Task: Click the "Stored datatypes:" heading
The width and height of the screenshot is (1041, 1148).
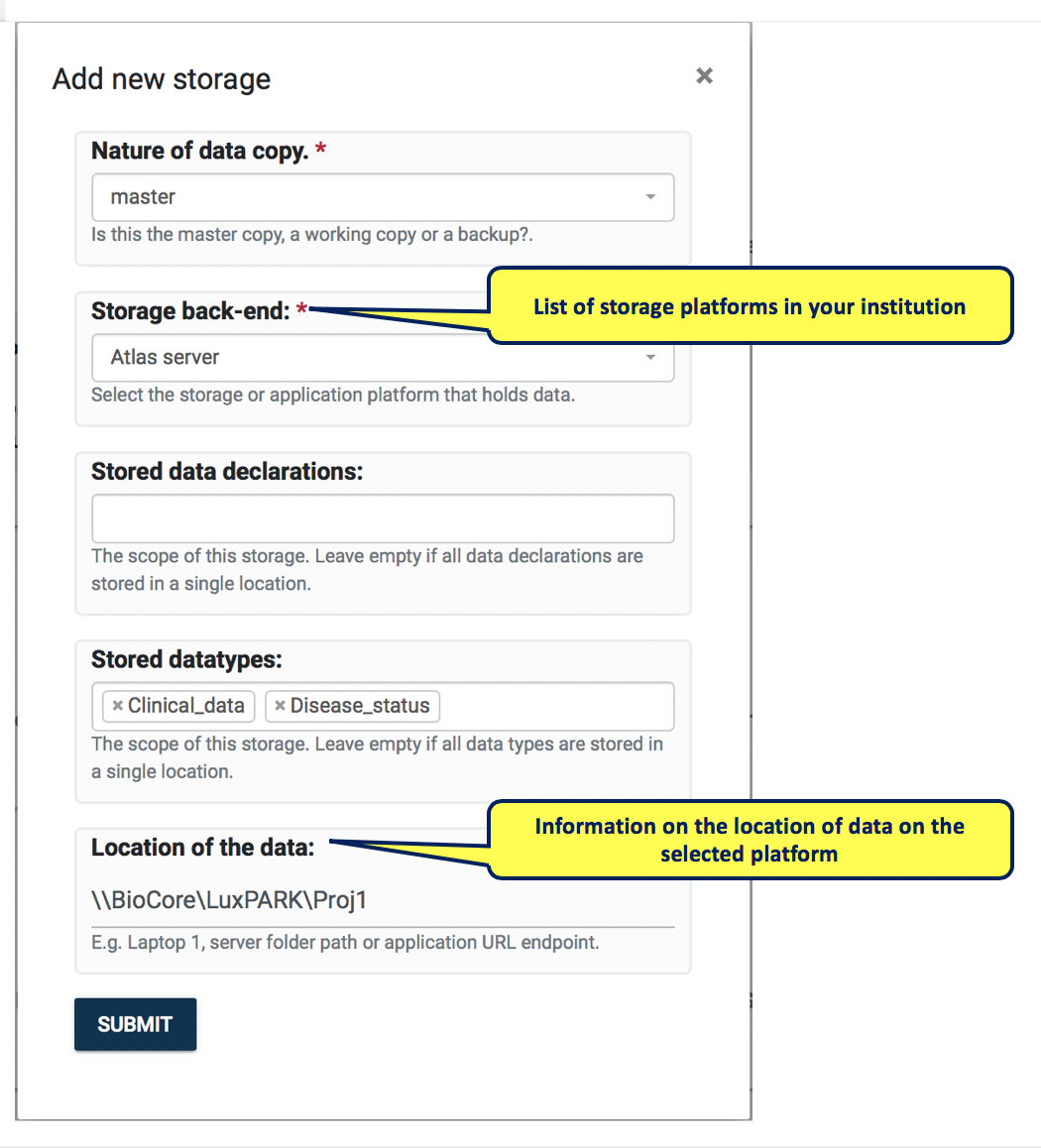Action: point(186,659)
